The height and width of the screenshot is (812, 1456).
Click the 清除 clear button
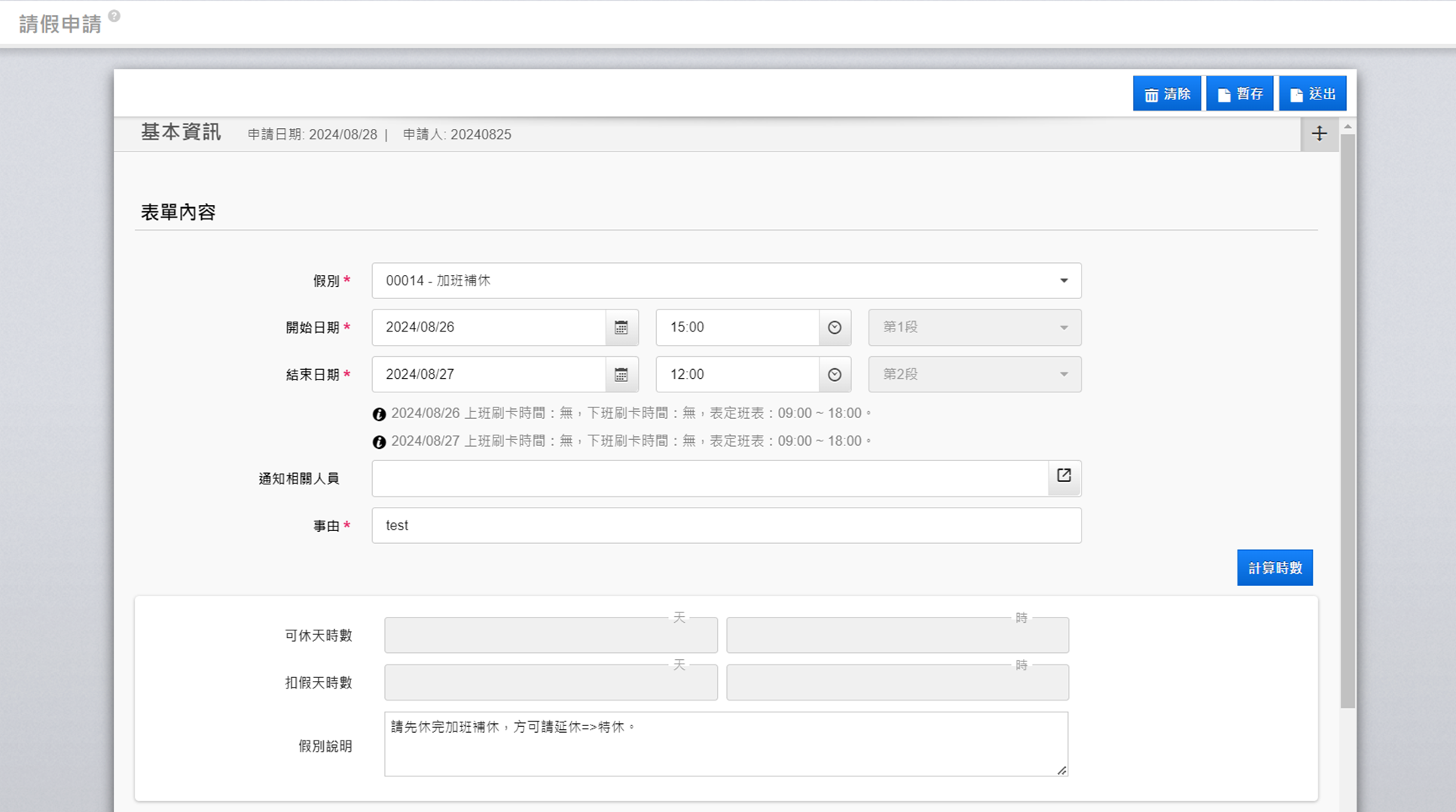[x=1167, y=94]
